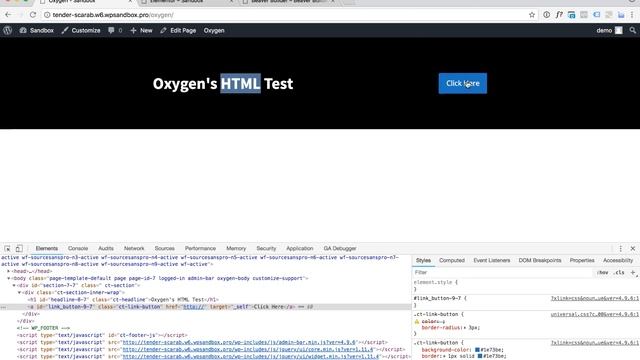The image size is (640, 360).
Task: Open the Event Listeners tab
Action: click(x=491, y=260)
